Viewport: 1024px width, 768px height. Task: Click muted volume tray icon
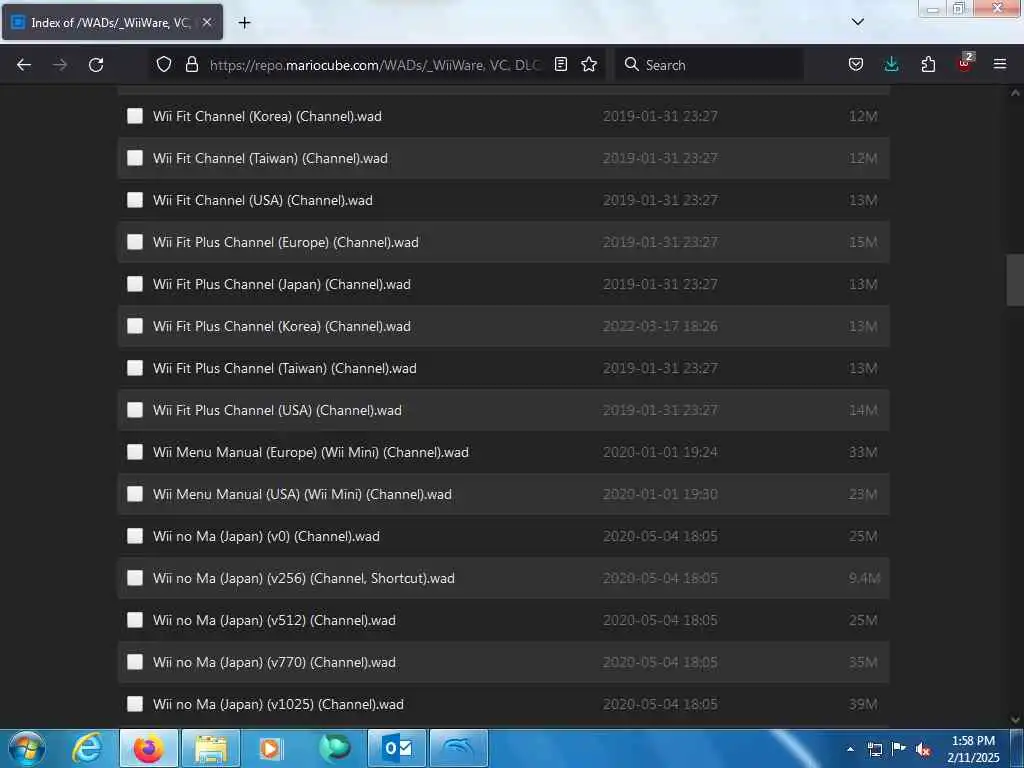coord(923,749)
